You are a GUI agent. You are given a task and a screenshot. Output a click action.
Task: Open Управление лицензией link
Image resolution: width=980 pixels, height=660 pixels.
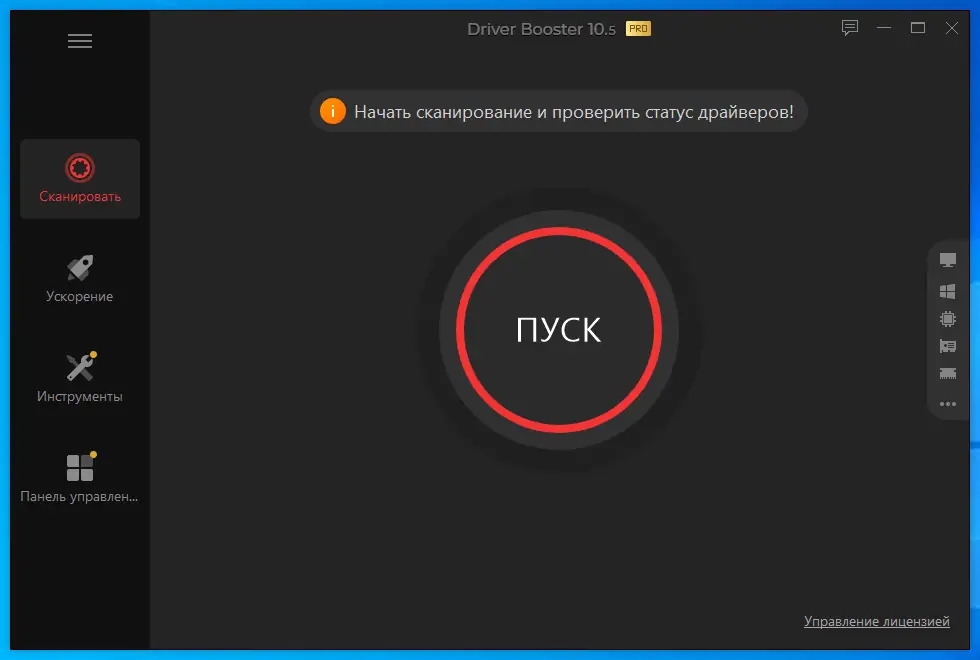click(x=876, y=620)
